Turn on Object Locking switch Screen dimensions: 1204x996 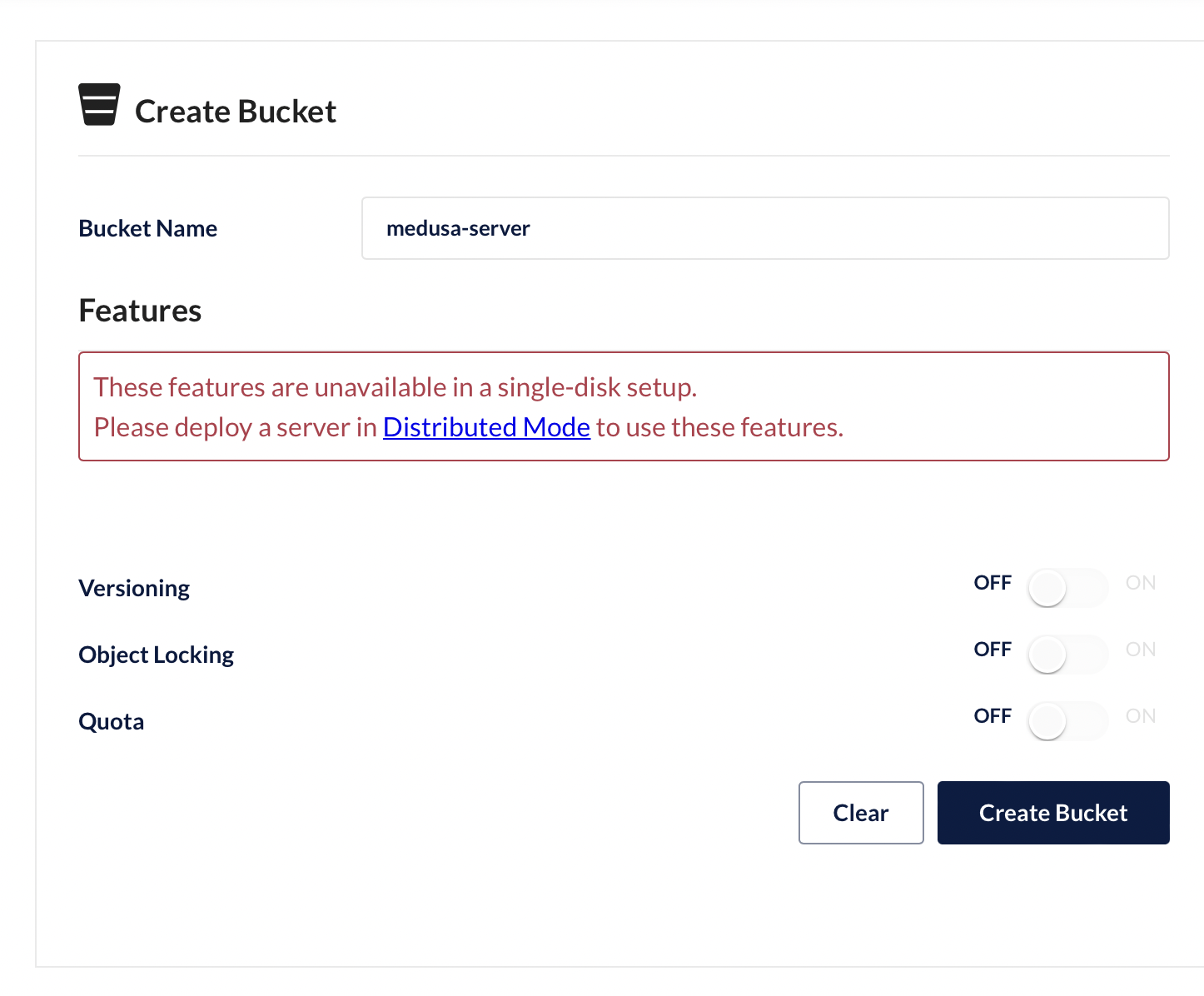tap(1067, 655)
